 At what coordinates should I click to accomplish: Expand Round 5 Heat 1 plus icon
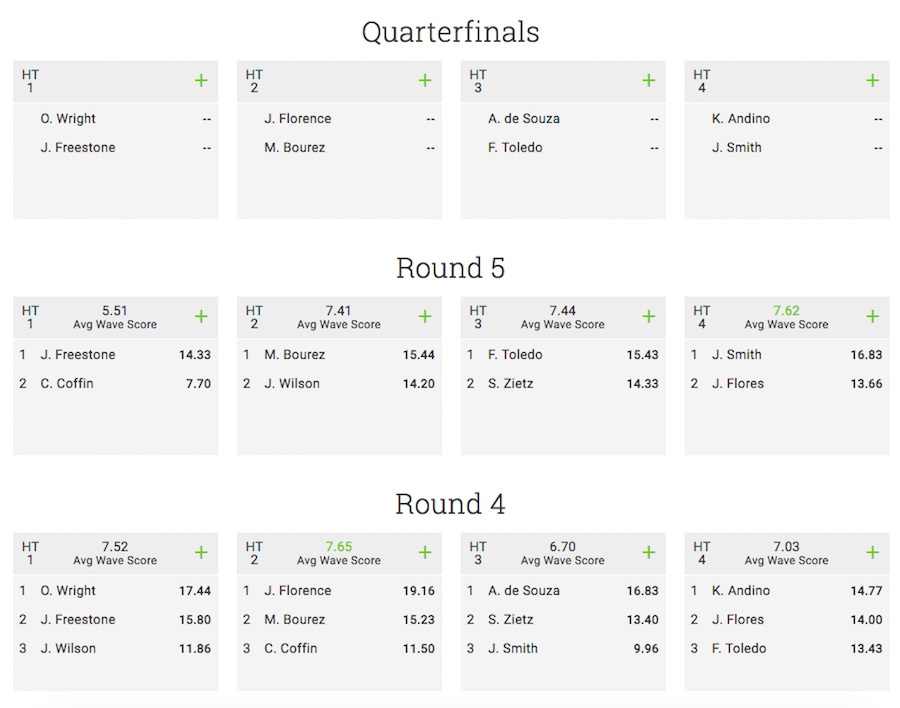point(201,316)
